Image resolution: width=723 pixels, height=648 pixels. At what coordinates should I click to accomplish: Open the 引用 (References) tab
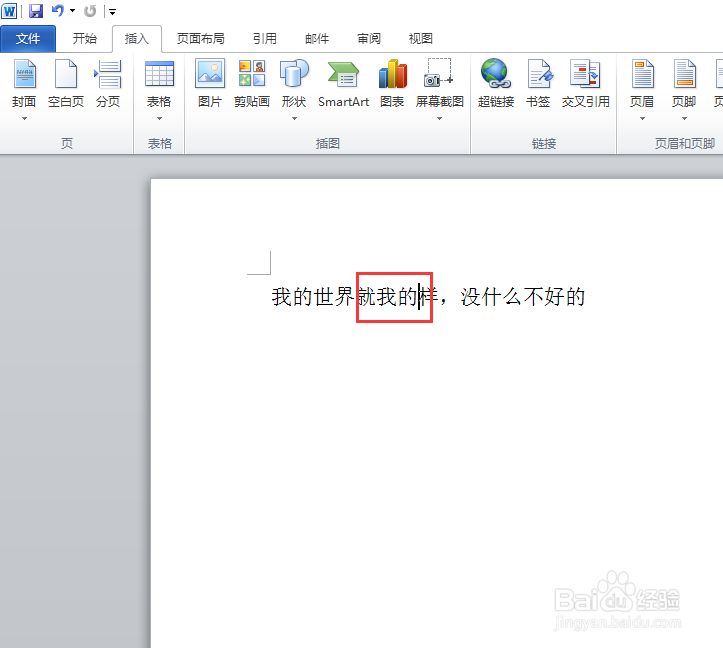coord(265,39)
